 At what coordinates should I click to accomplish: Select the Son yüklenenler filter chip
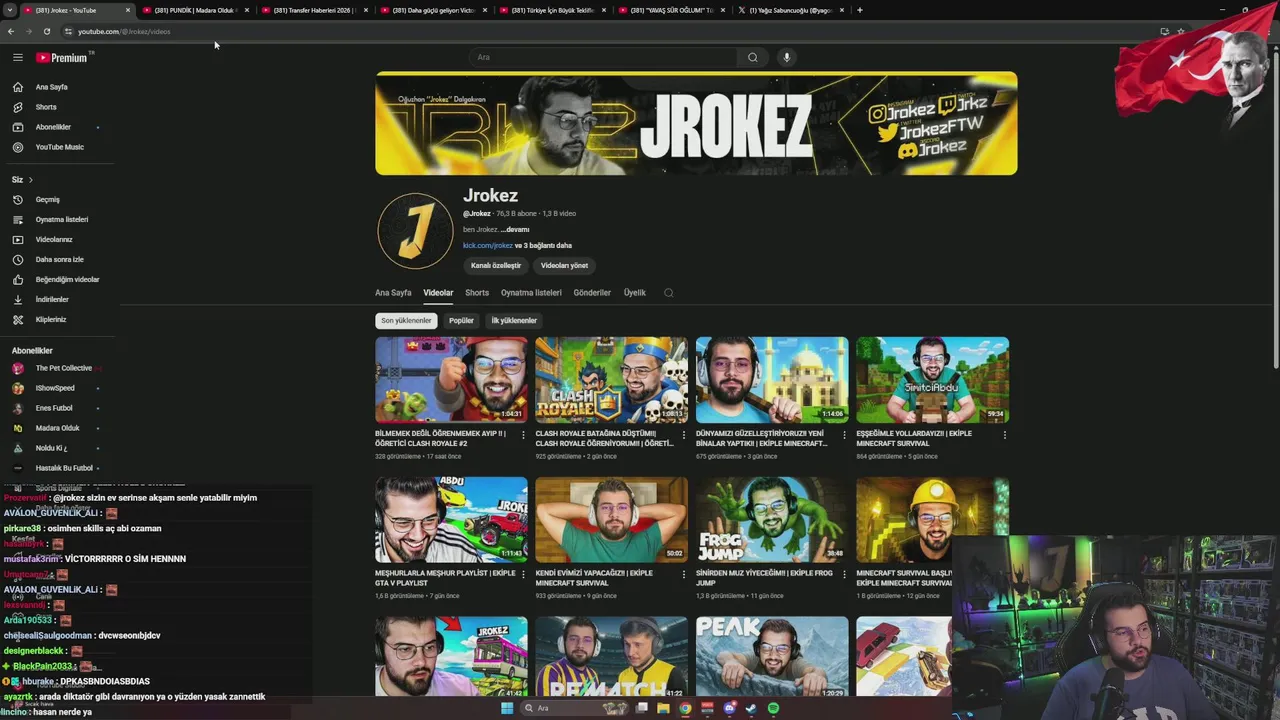point(406,321)
